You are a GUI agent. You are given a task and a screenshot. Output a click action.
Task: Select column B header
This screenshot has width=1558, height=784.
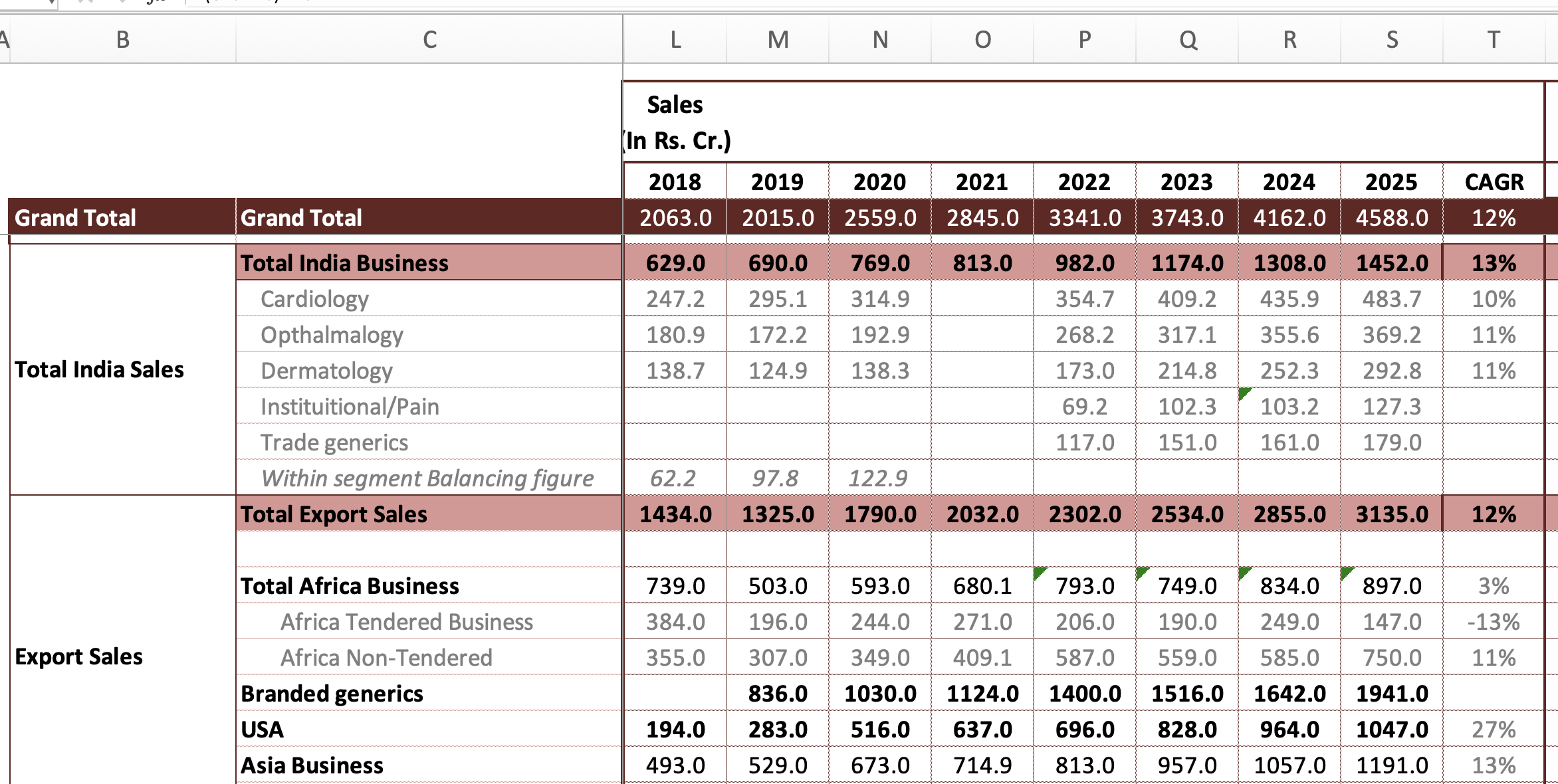point(123,40)
